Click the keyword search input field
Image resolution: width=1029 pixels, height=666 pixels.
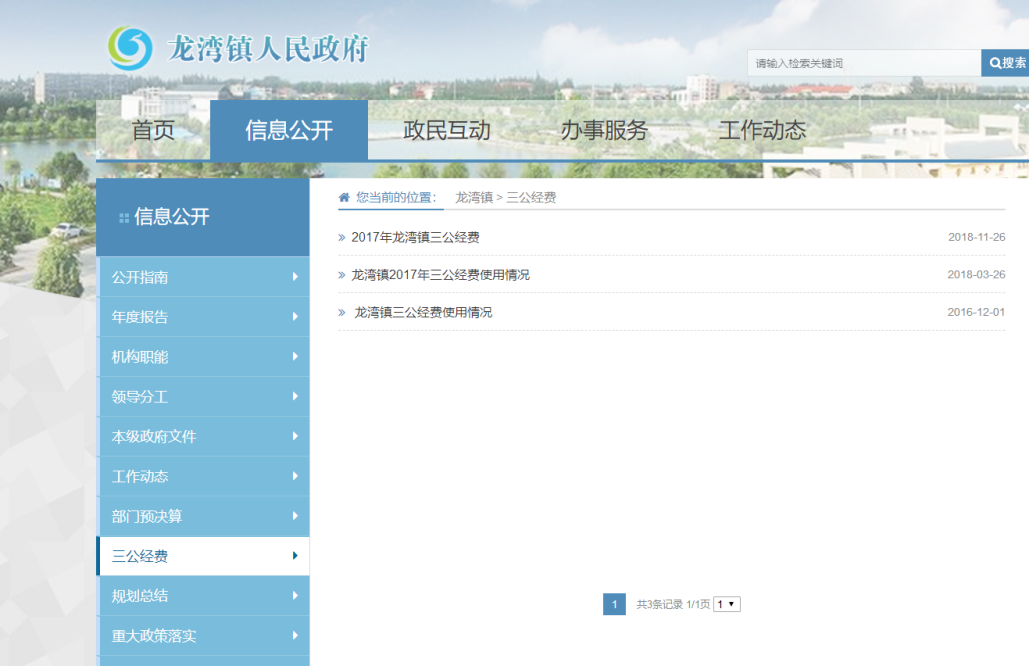click(864, 63)
